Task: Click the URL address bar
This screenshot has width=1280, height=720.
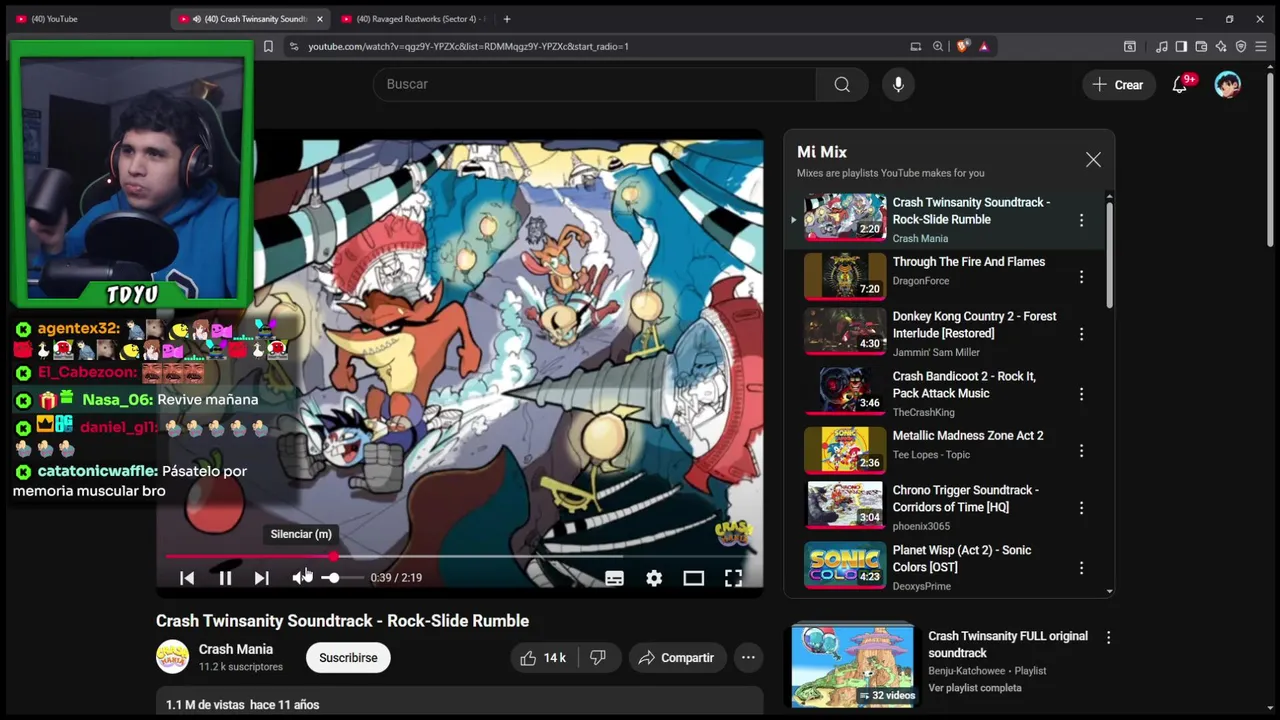Action: (600, 46)
